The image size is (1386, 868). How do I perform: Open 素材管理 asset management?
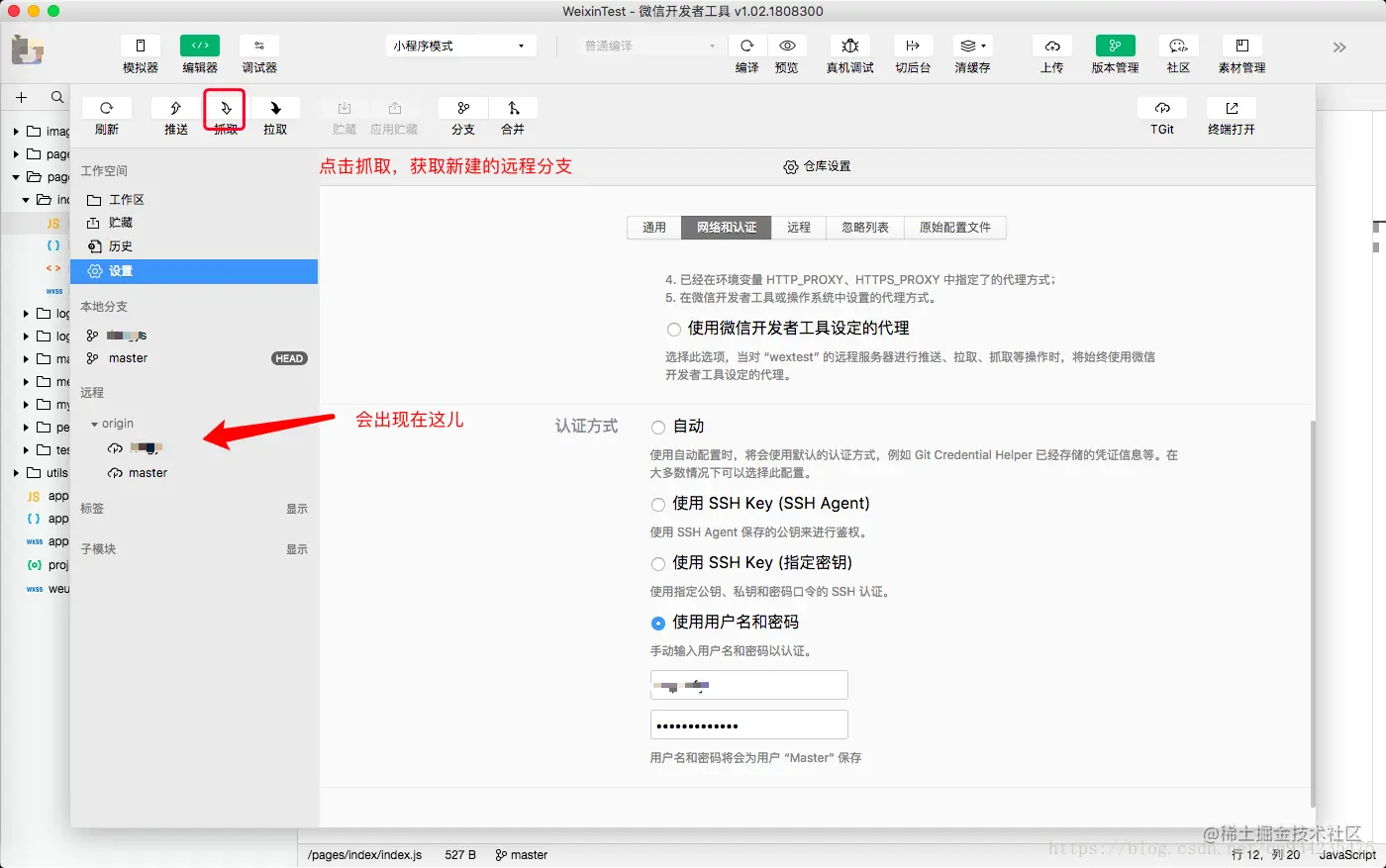pyautogui.click(x=1241, y=46)
